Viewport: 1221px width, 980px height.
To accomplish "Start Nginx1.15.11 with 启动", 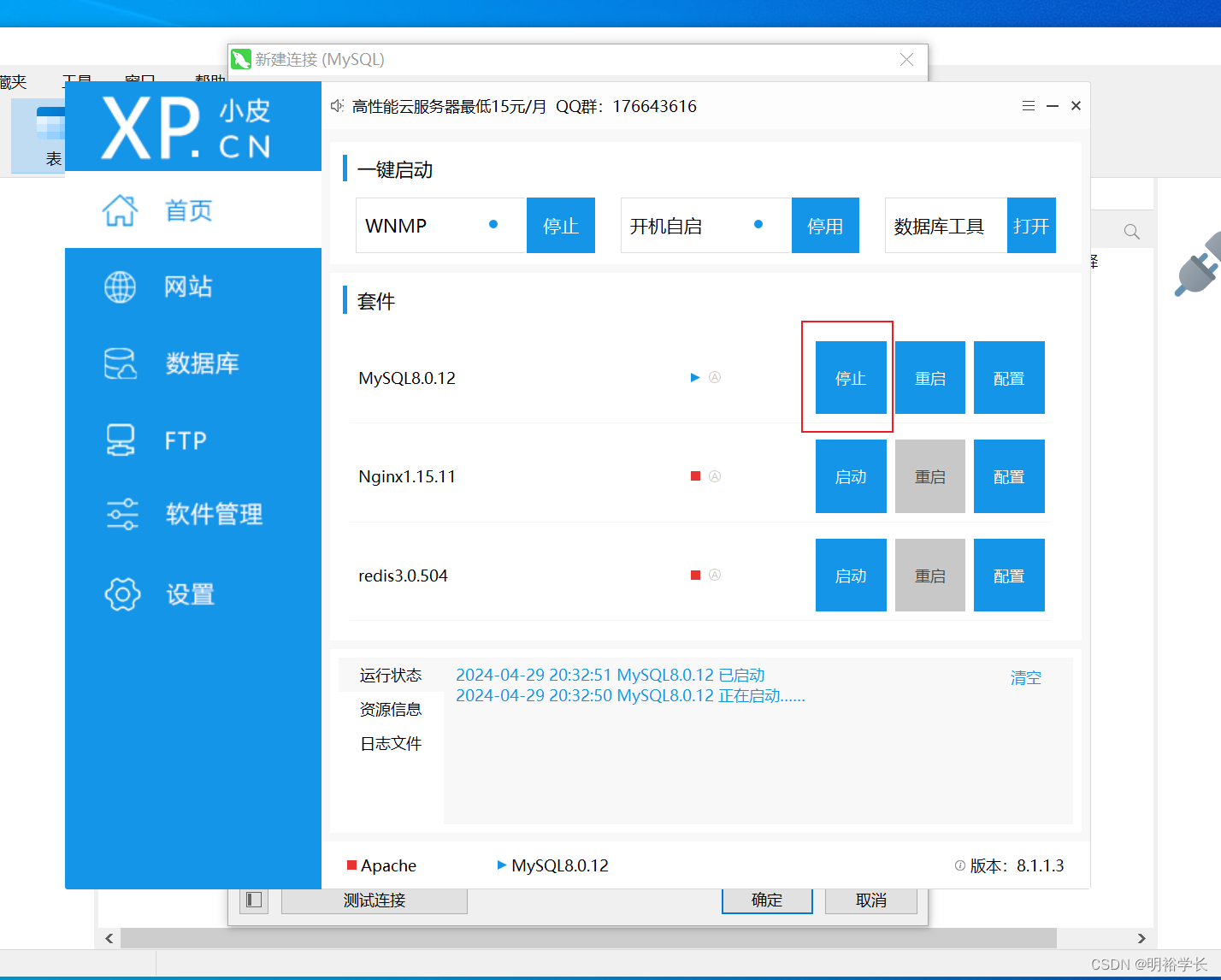I will click(x=851, y=476).
